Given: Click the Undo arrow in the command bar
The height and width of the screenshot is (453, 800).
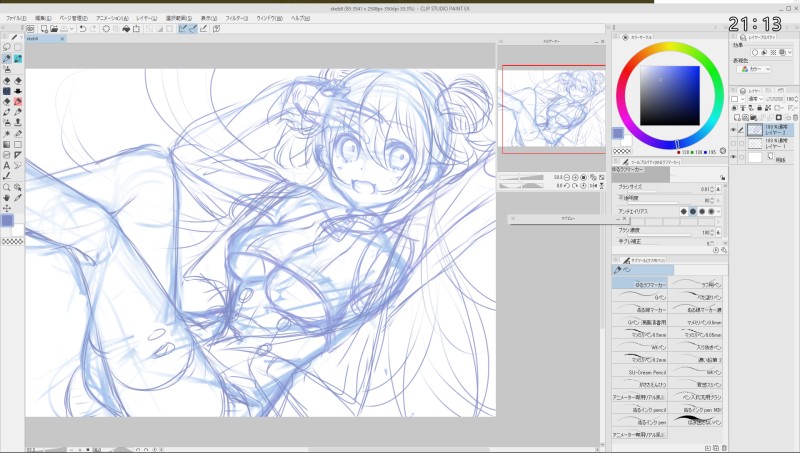Looking at the screenshot, I should (x=83, y=29).
